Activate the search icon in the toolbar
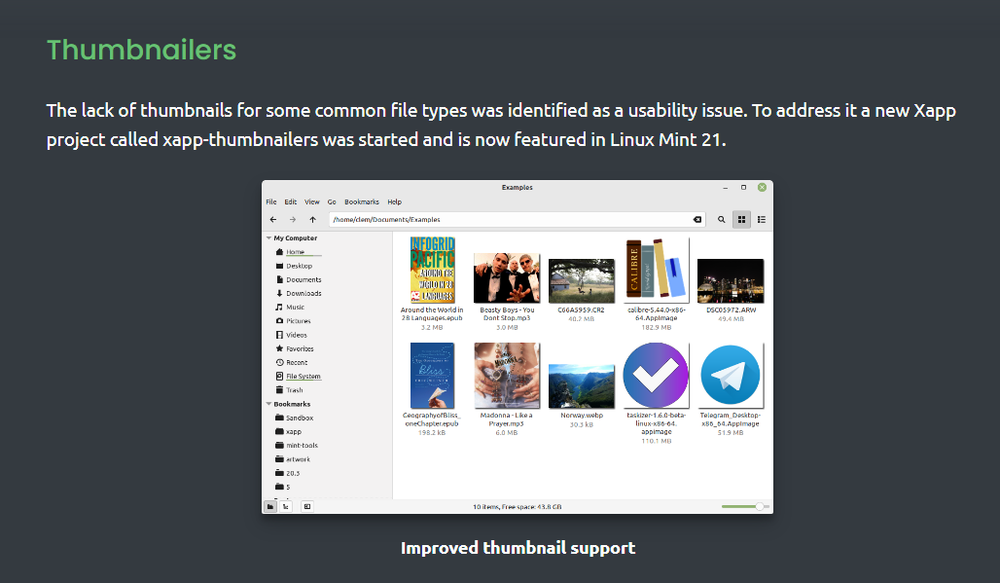The width and height of the screenshot is (1000, 583). pos(720,219)
